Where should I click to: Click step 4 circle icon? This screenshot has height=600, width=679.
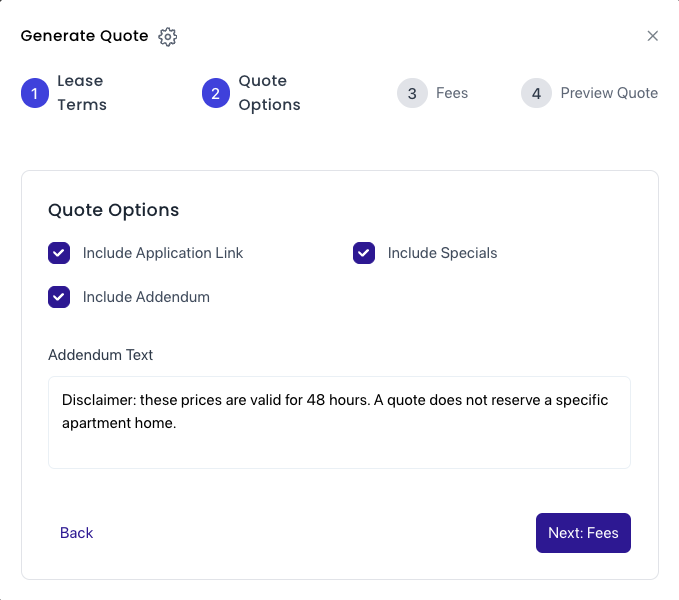click(x=536, y=93)
